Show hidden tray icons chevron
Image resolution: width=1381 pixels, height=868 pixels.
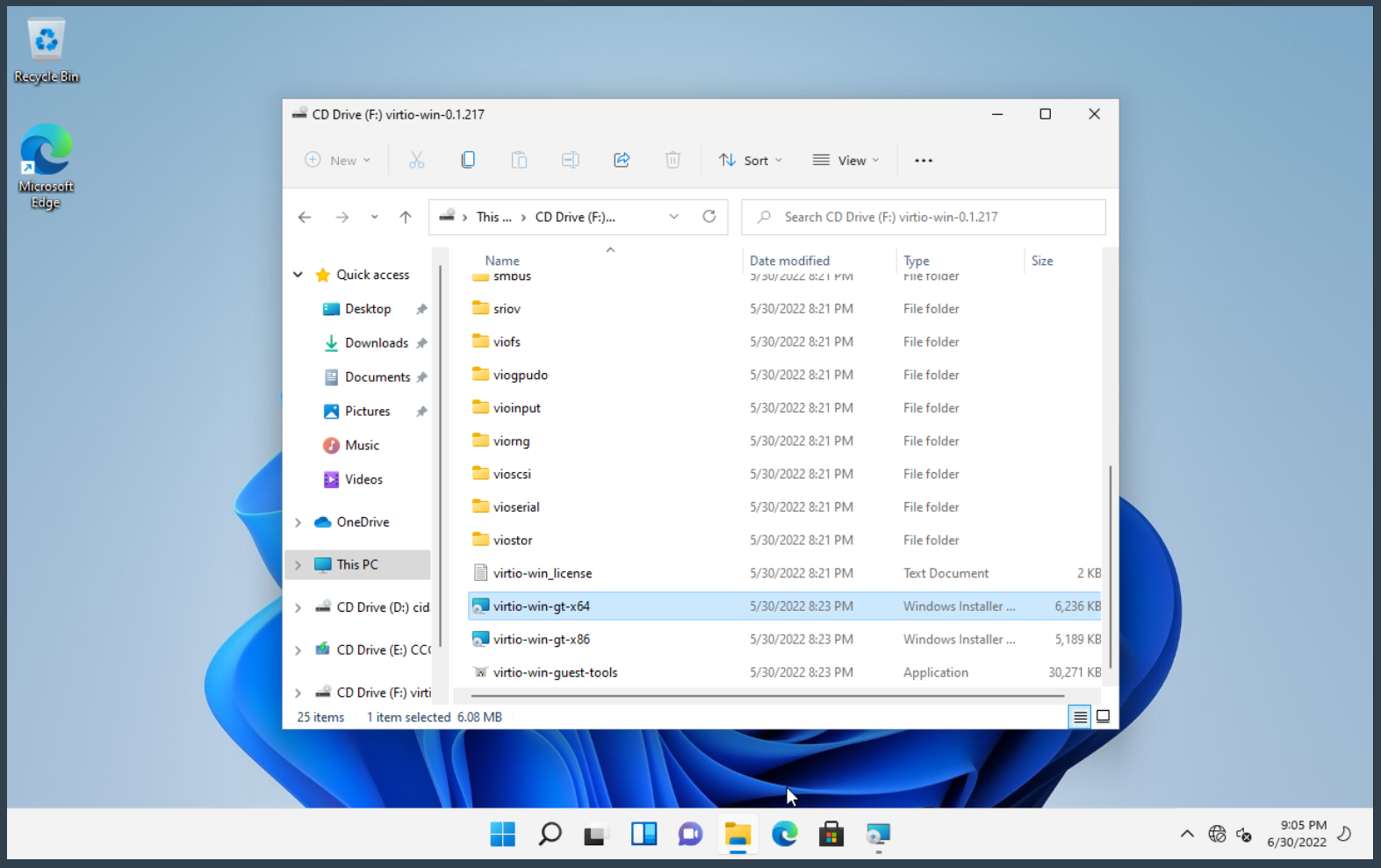[x=1187, y=834]
